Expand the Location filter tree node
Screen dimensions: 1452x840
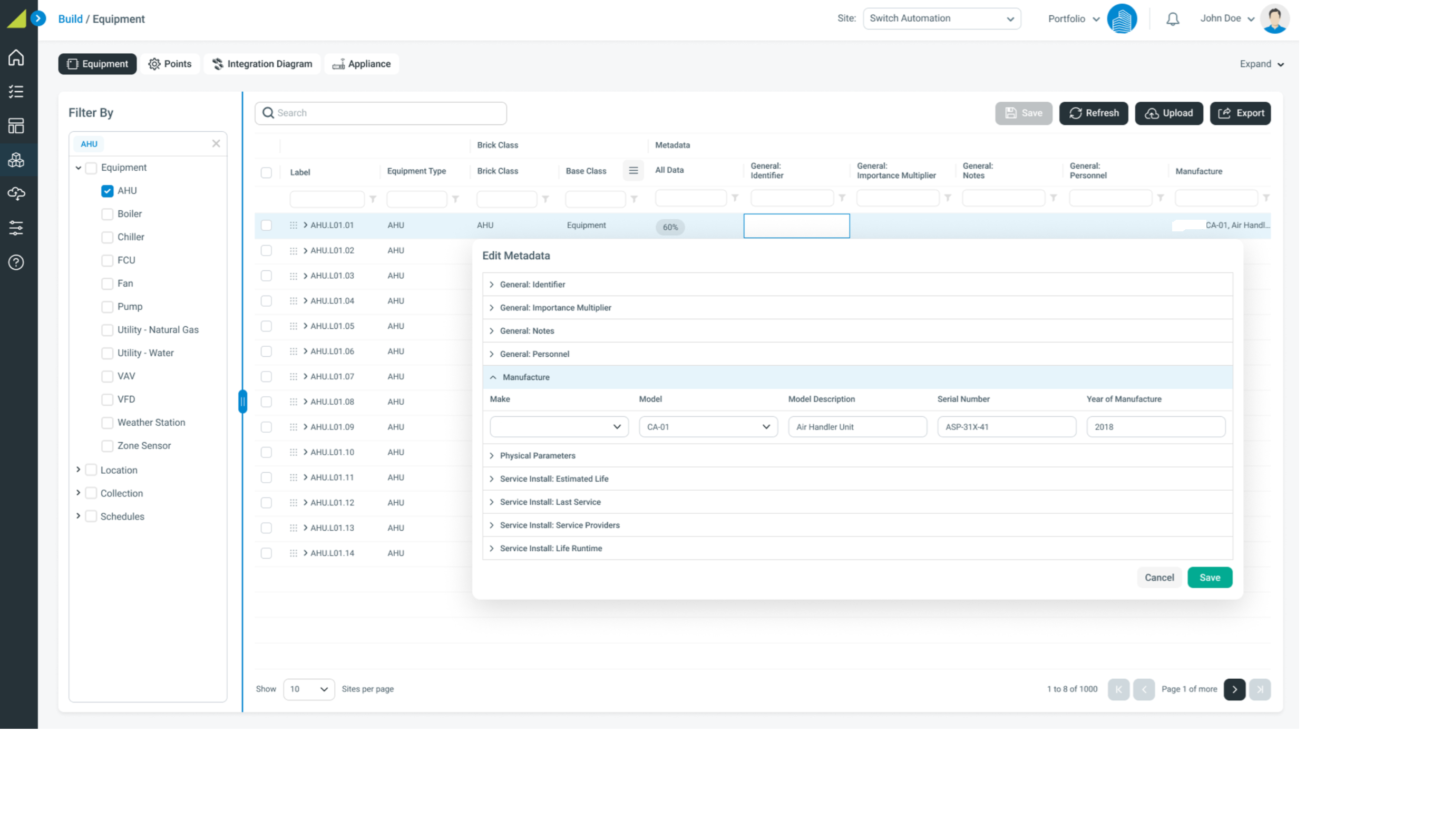[79, 470]
